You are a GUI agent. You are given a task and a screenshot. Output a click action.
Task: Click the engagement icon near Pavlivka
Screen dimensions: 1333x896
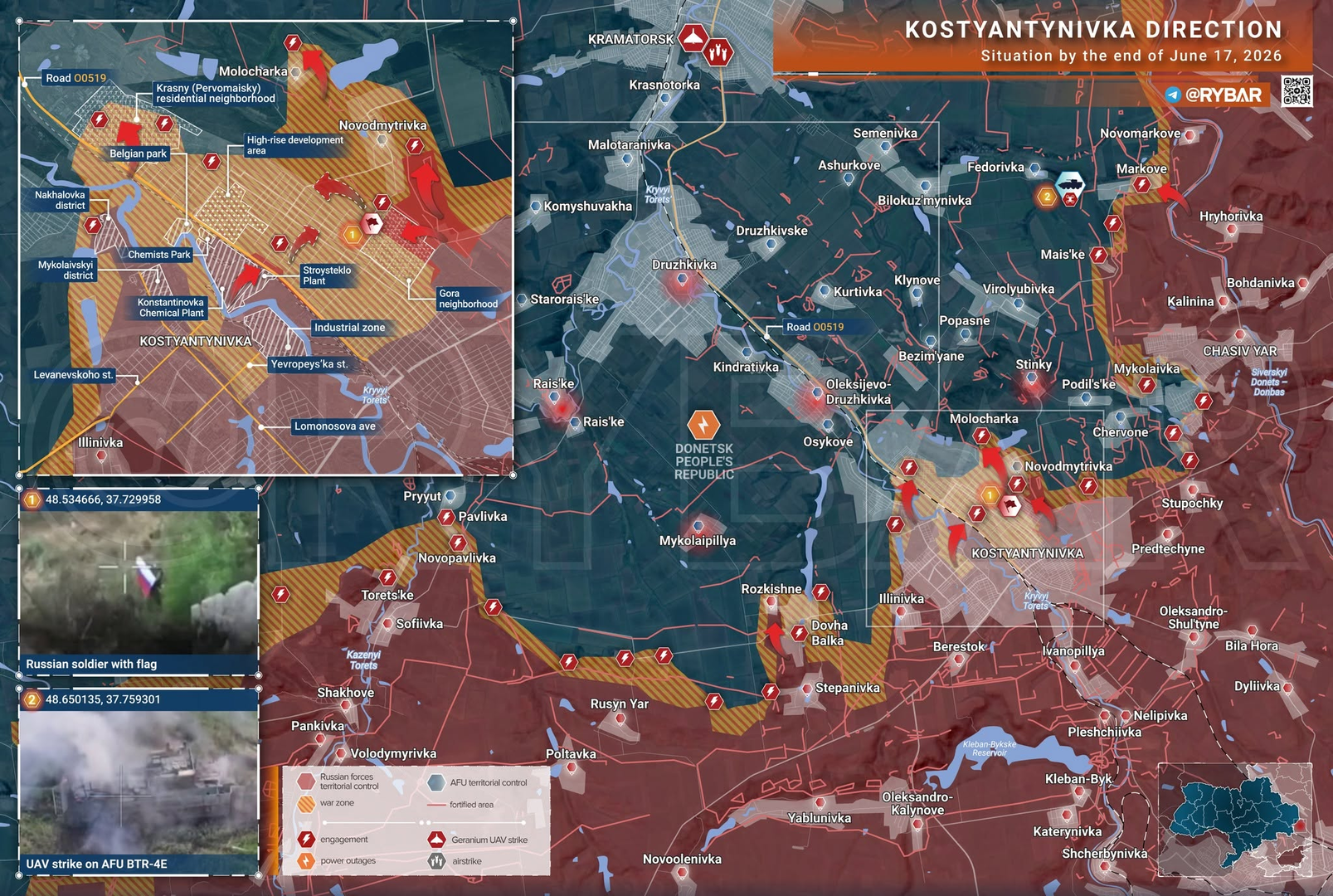point(446,518)
